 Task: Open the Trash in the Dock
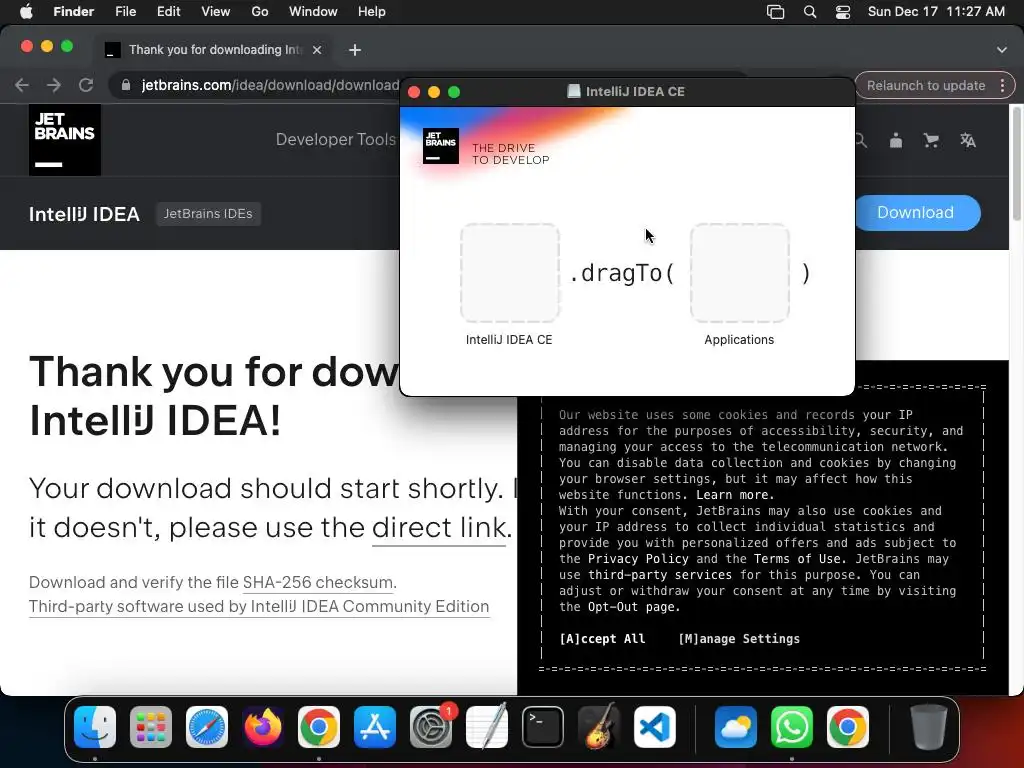coord(928,727)
